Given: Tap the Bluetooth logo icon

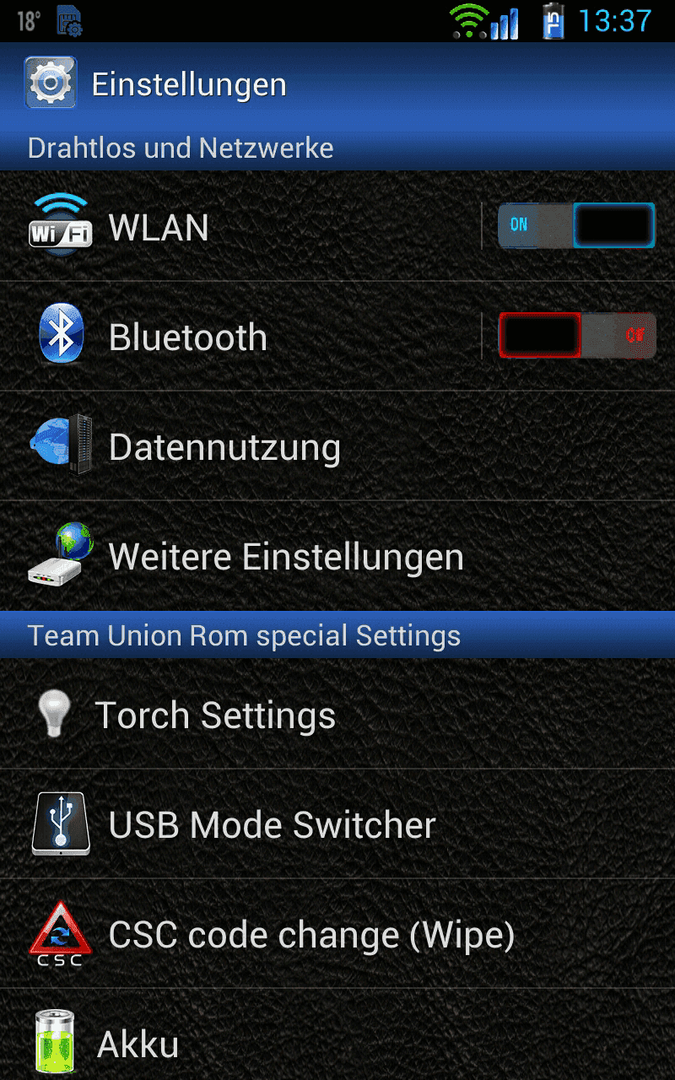Looking at the screenshot, I should click(61, 335).
